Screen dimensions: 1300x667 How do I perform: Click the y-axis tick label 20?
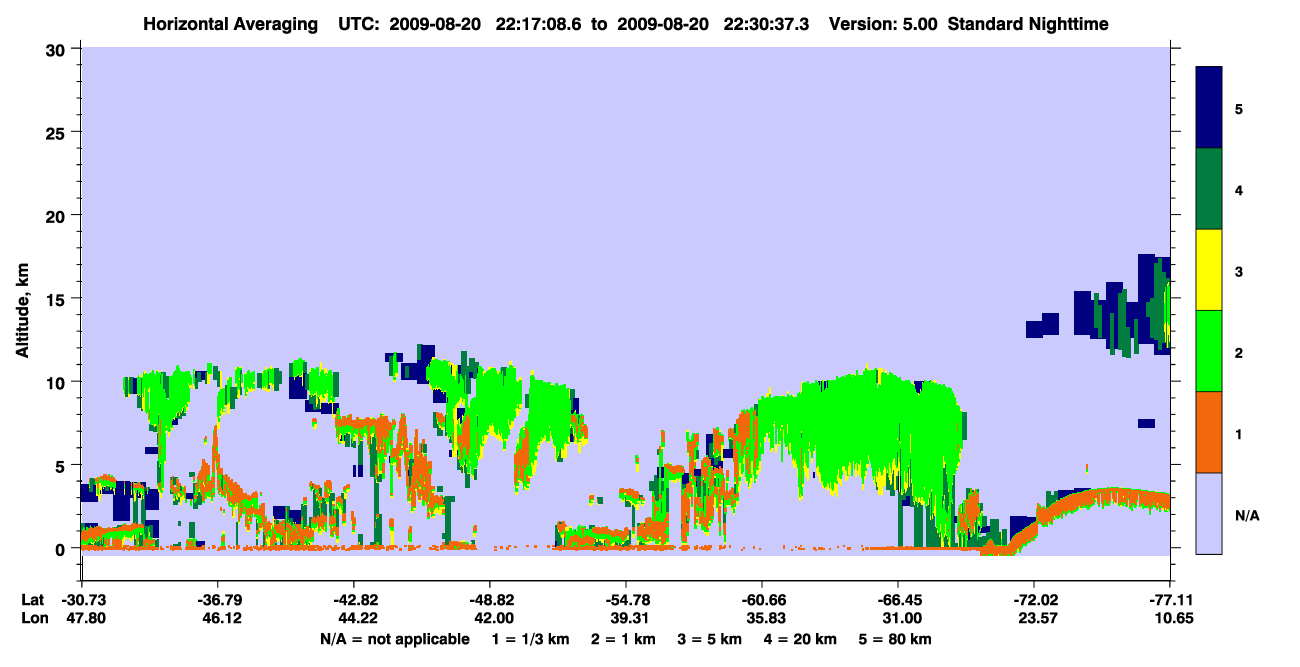pos(58,216)
